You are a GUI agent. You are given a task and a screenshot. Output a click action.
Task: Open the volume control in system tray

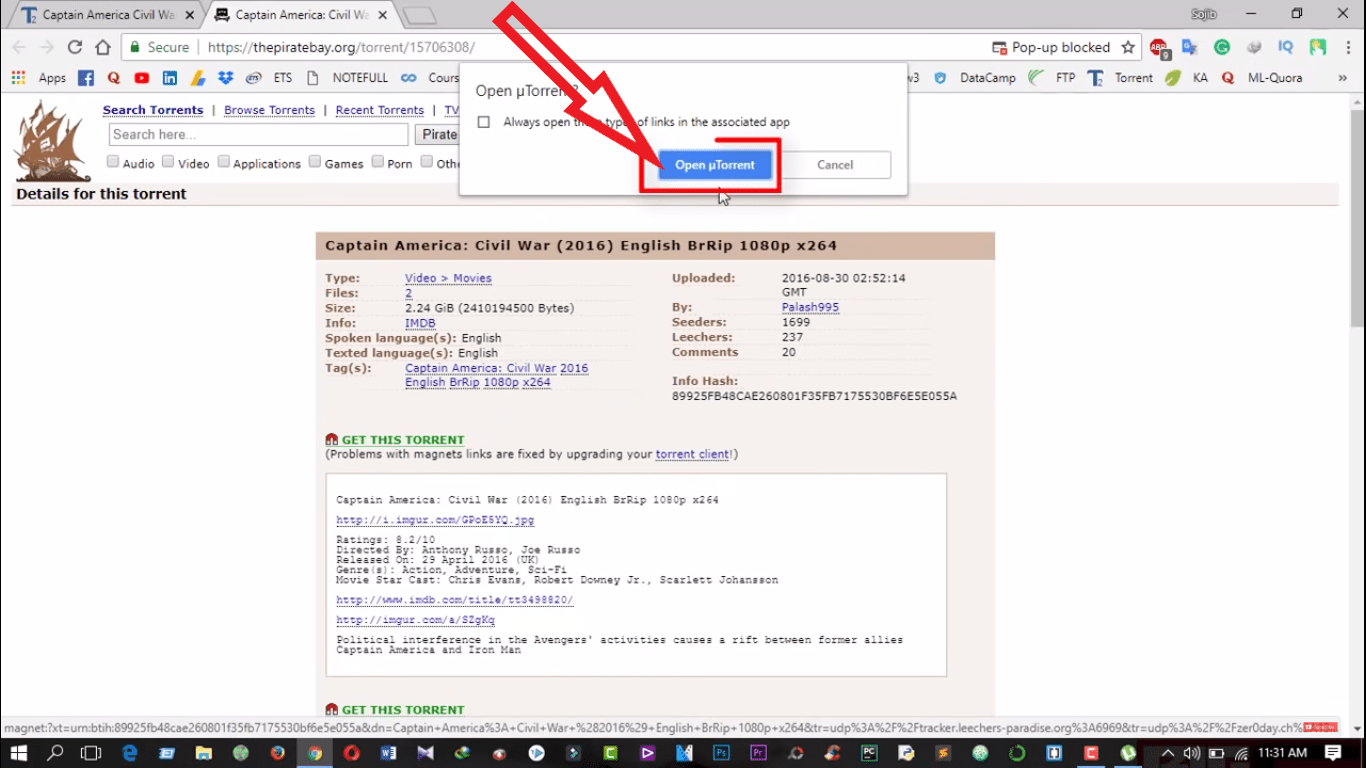pyautogui.click(x=1191, y=753)
